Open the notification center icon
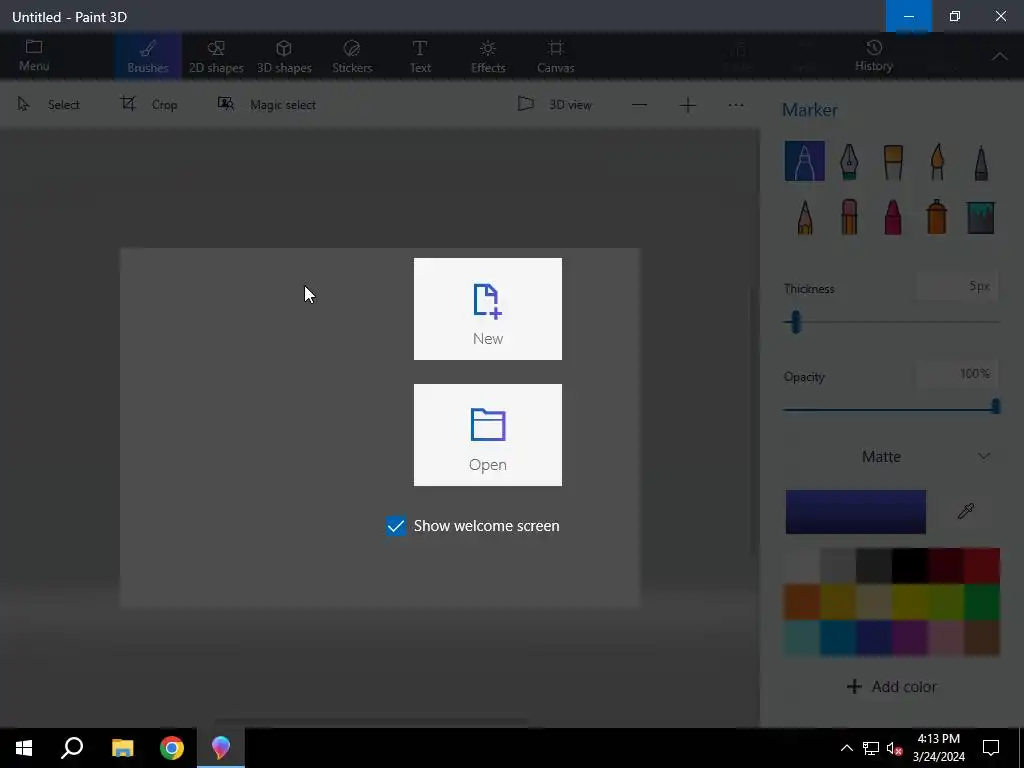The height and width of the screenshot is (768, 1024). pyautogui.click(x=991, y=748)
